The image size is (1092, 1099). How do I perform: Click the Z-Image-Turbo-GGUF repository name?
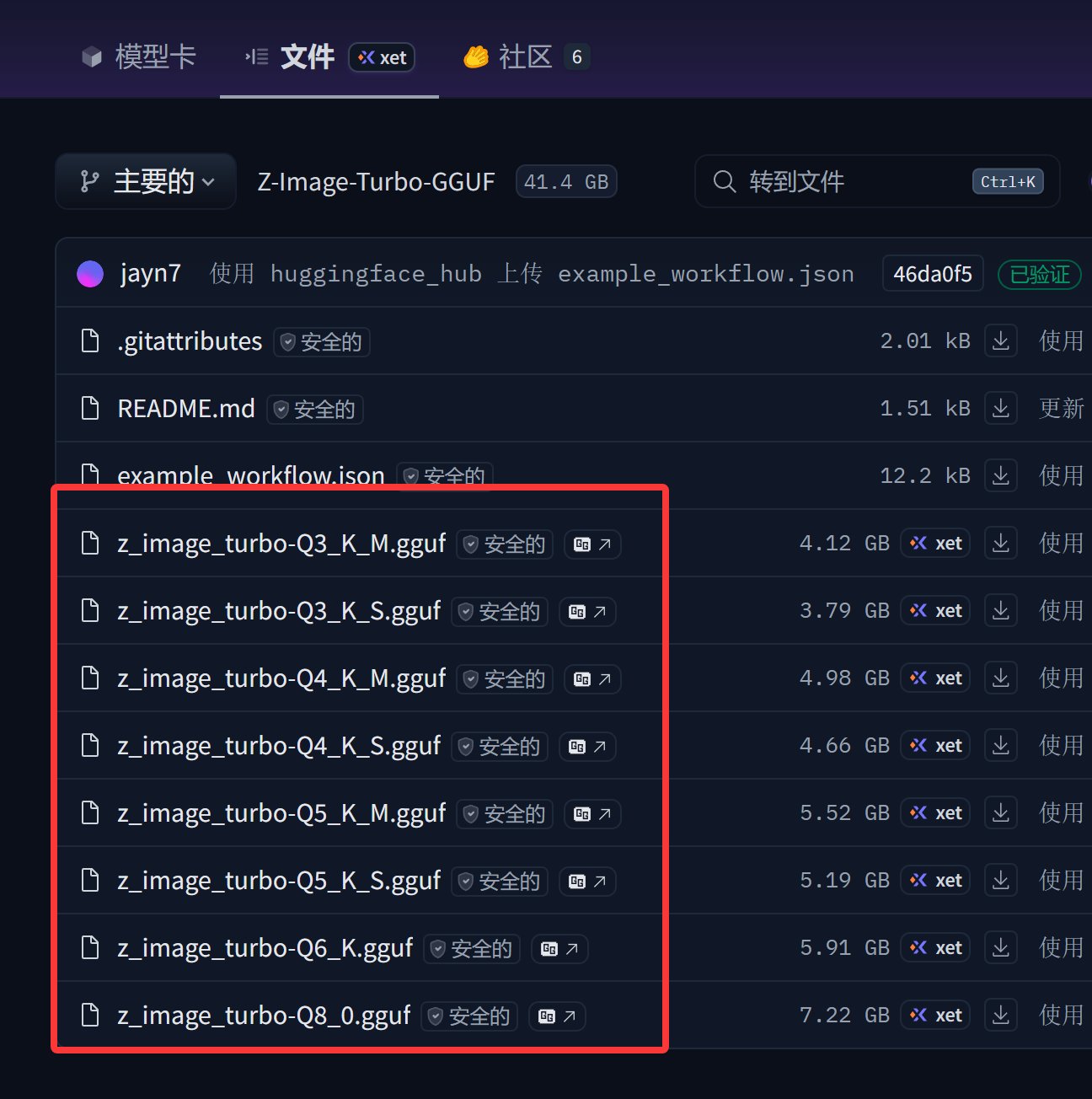click(x=376, y=182)
